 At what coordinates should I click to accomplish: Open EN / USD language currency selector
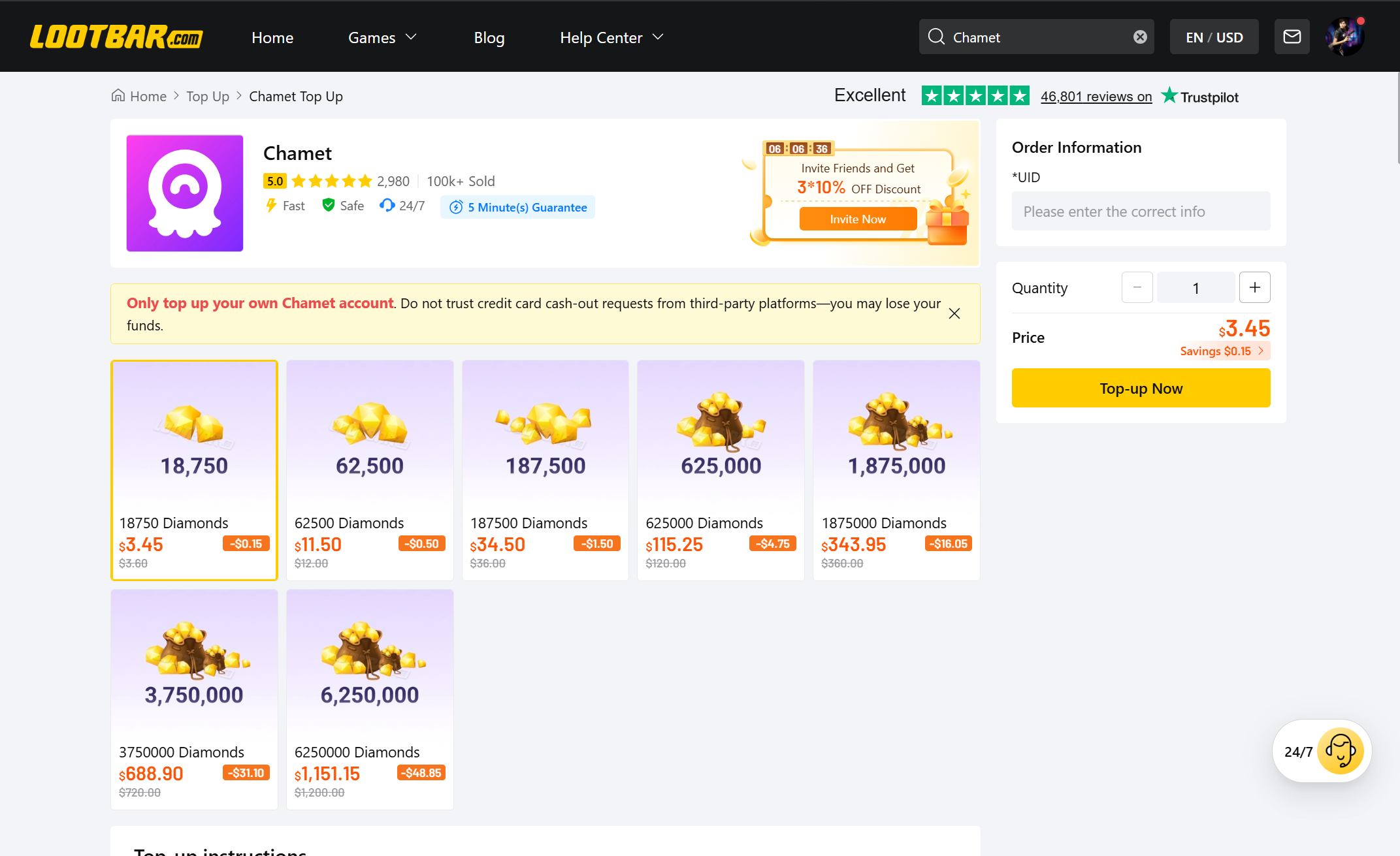[1214, 37]
